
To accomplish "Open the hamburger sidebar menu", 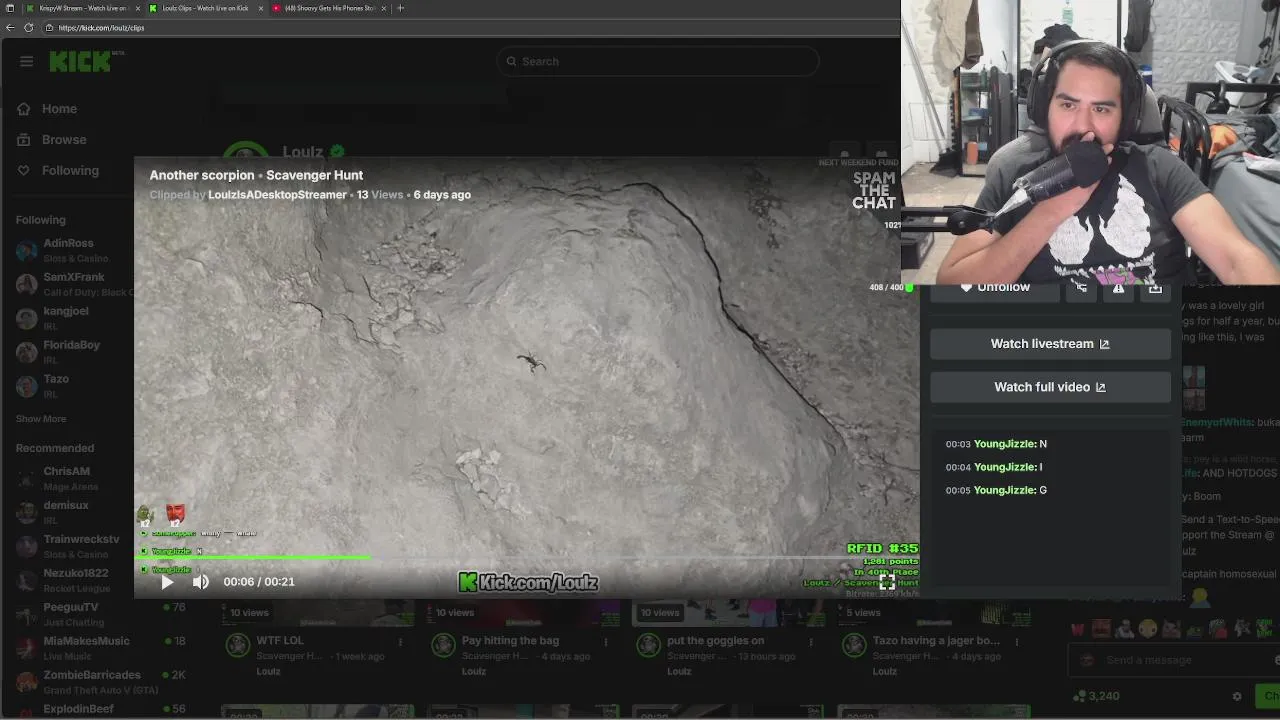I will (26, 61).
